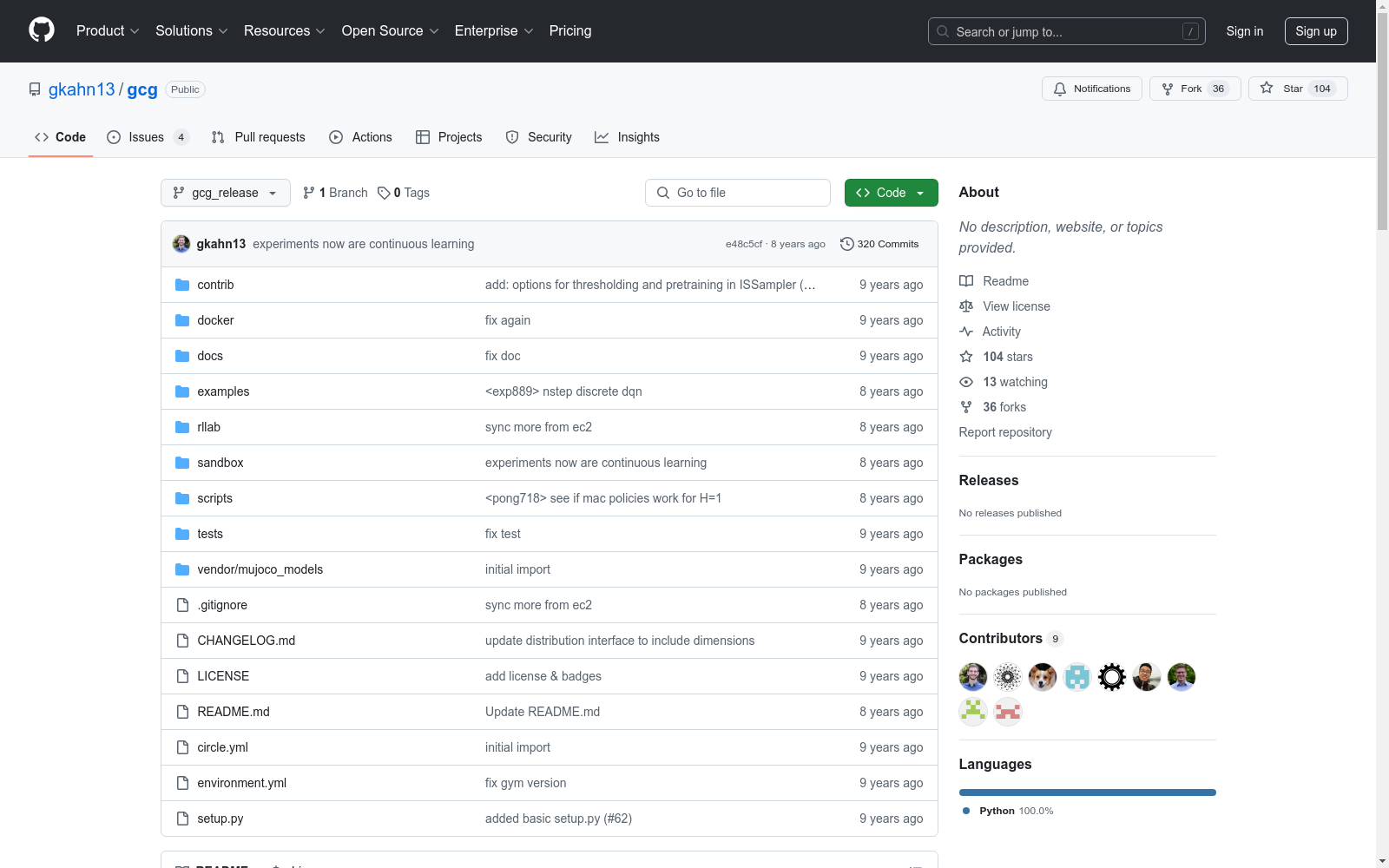Click the fork icon next to 36 forks
Image resolution: width=1389 pixels, height=868 pixels.
coord(966,407)
